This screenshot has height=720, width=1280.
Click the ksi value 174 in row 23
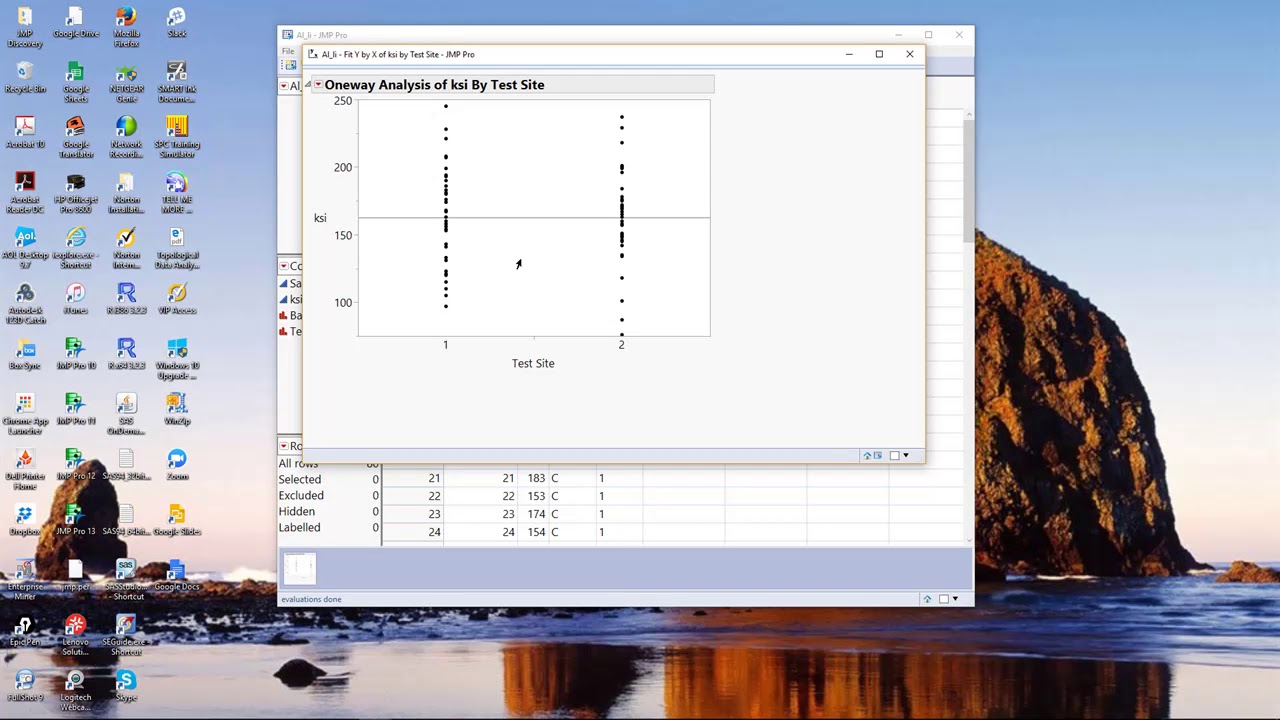coord(536,514)
